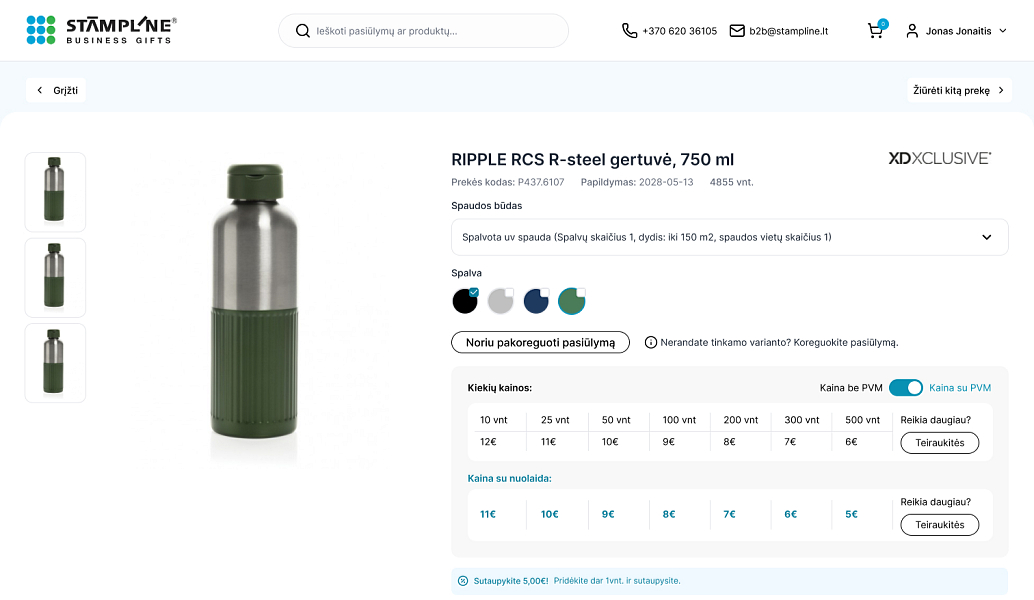Click the product code P437.6107

click(541, 182)
